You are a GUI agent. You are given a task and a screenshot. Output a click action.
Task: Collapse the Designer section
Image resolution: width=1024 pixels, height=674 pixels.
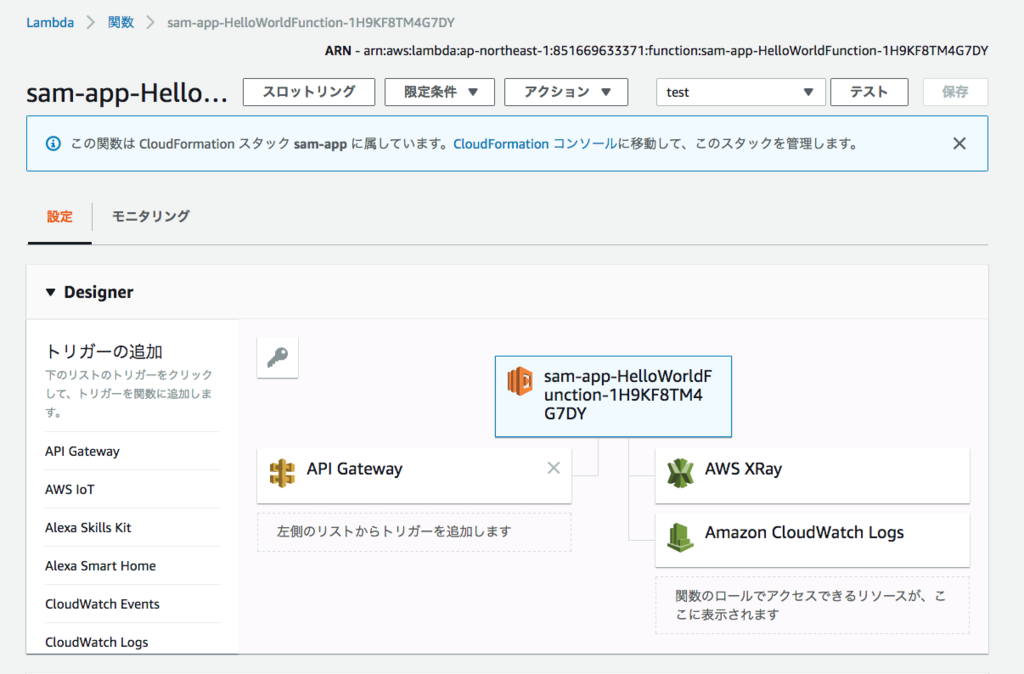click(x=50, y=292)
